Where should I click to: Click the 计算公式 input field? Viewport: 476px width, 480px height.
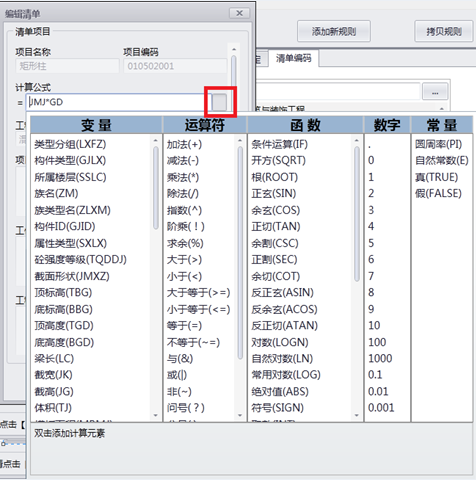click(119, 102)
